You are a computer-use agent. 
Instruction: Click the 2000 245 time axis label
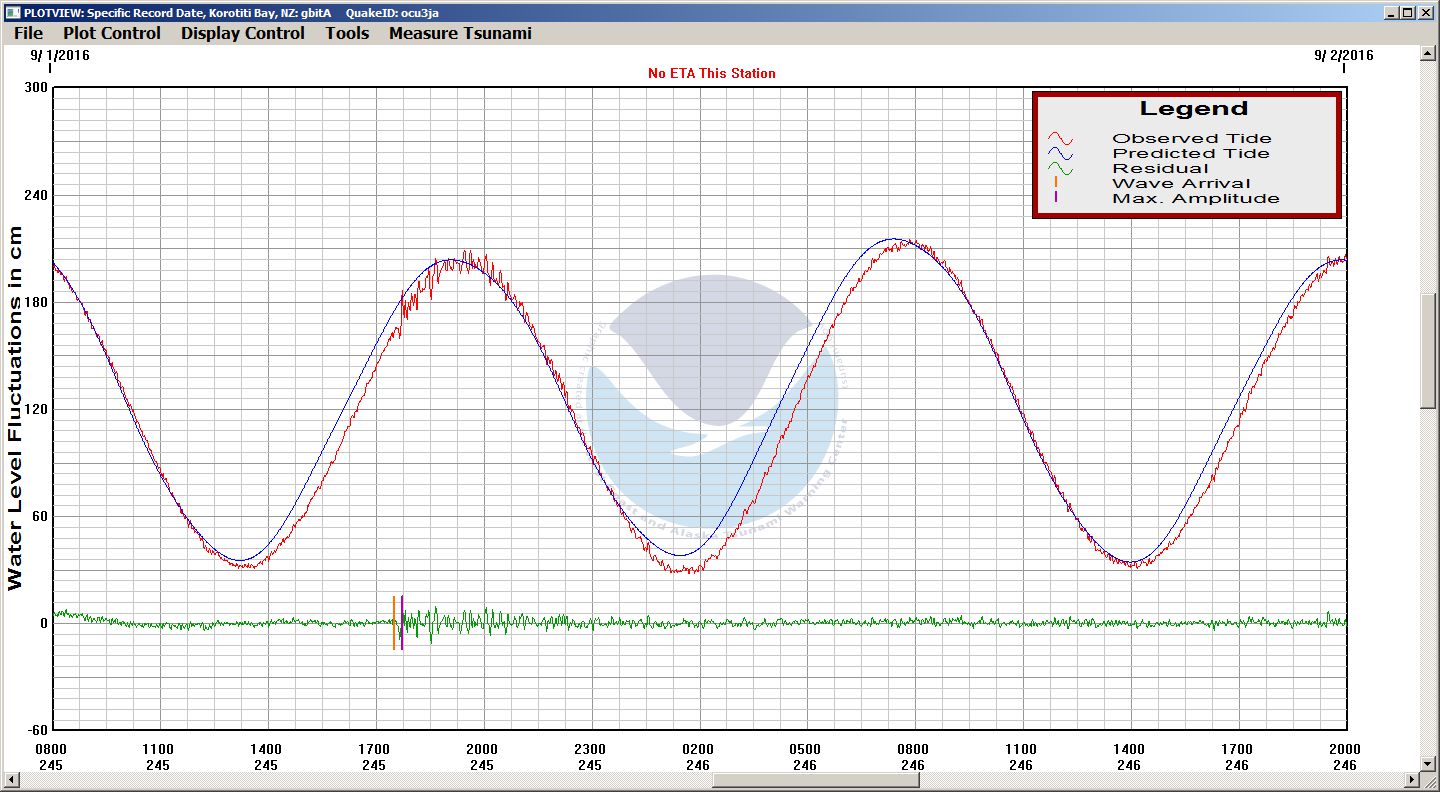(482, 757)
